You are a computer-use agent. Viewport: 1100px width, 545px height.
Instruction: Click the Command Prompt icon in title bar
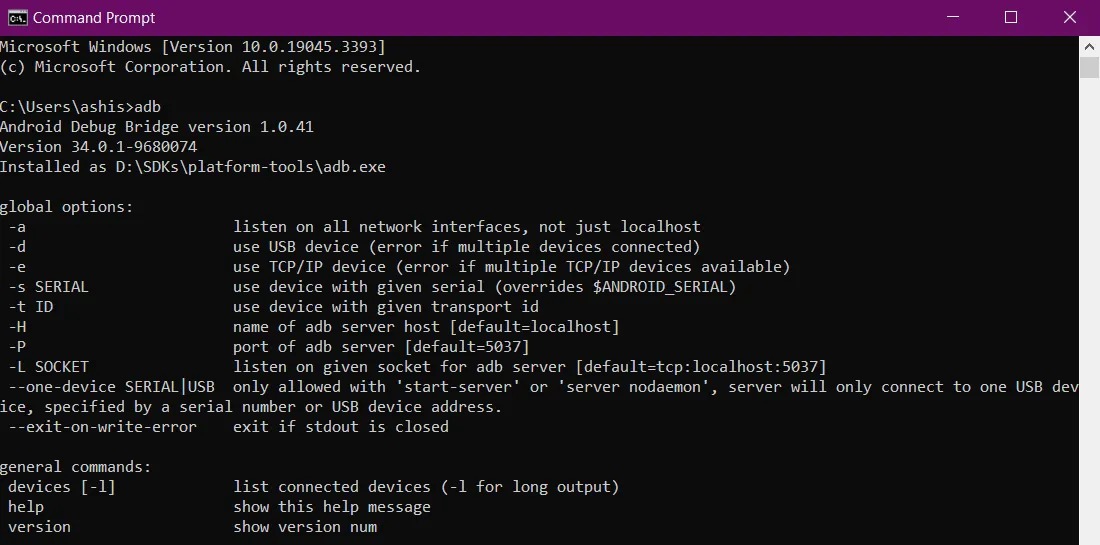[17, 17]
